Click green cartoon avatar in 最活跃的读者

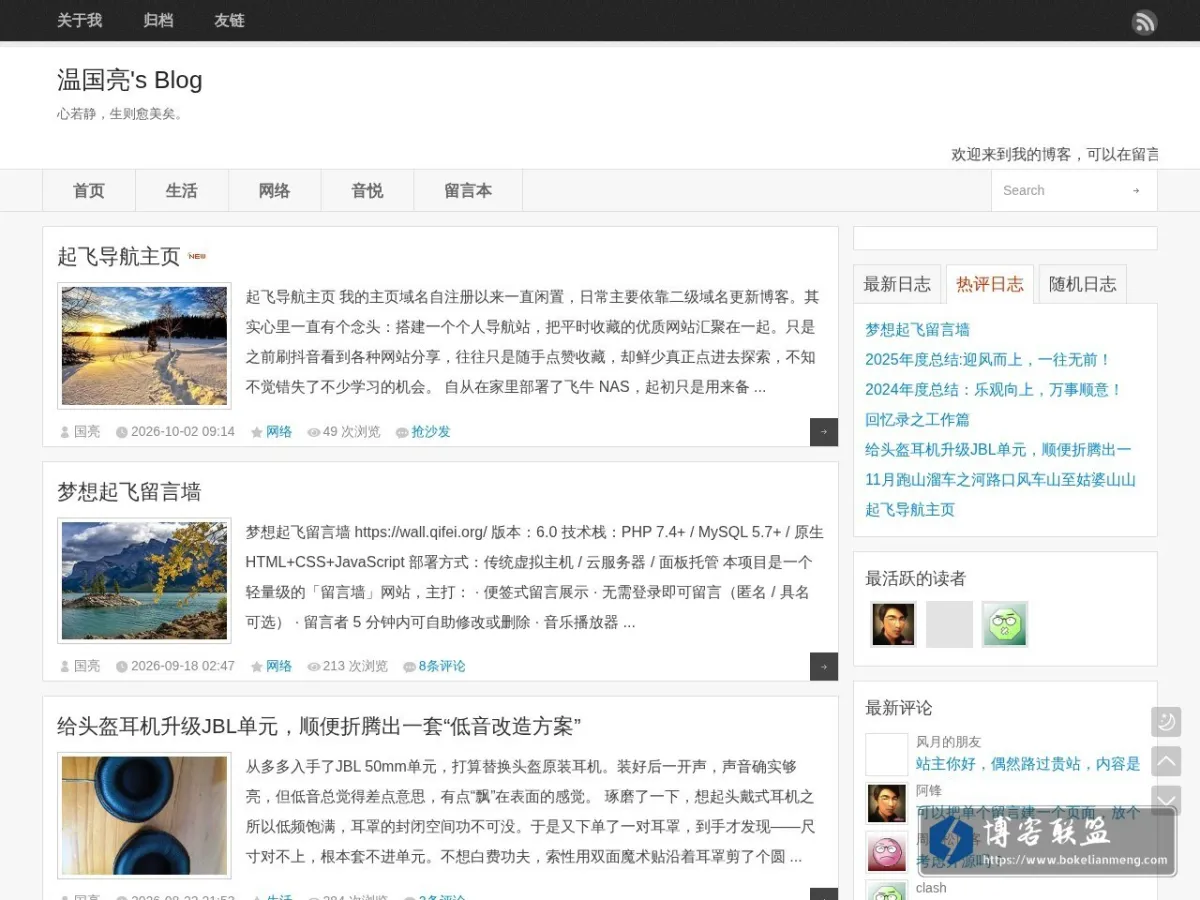click(x=1005, y=625)
